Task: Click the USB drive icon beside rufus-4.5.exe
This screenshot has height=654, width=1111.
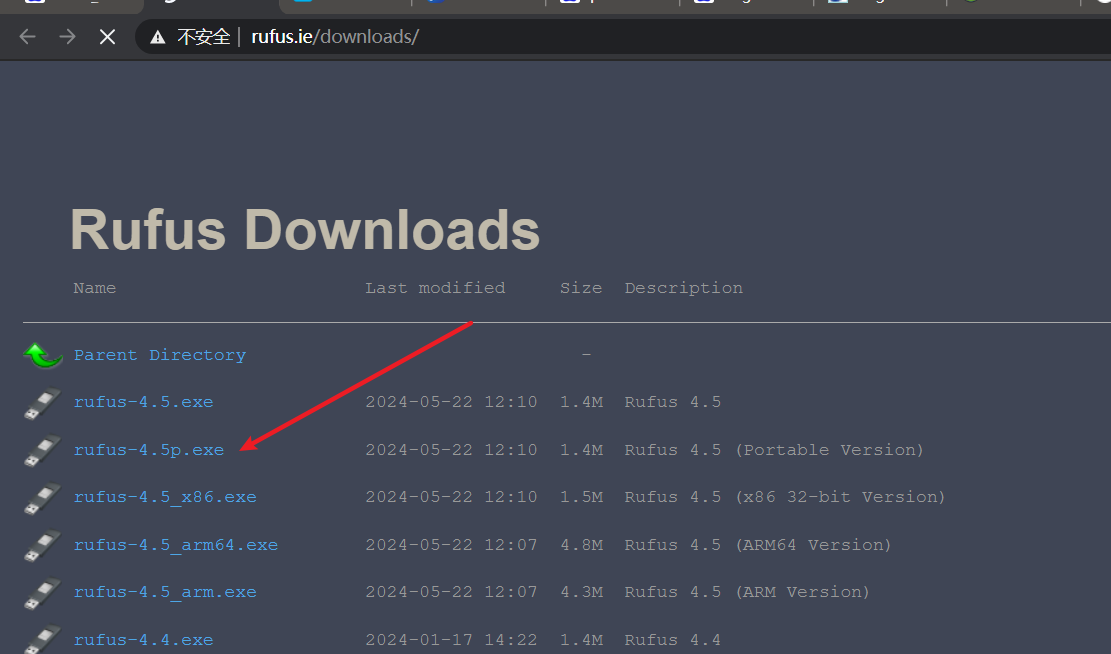Action: pyautogui.click(x=43, y=403)
